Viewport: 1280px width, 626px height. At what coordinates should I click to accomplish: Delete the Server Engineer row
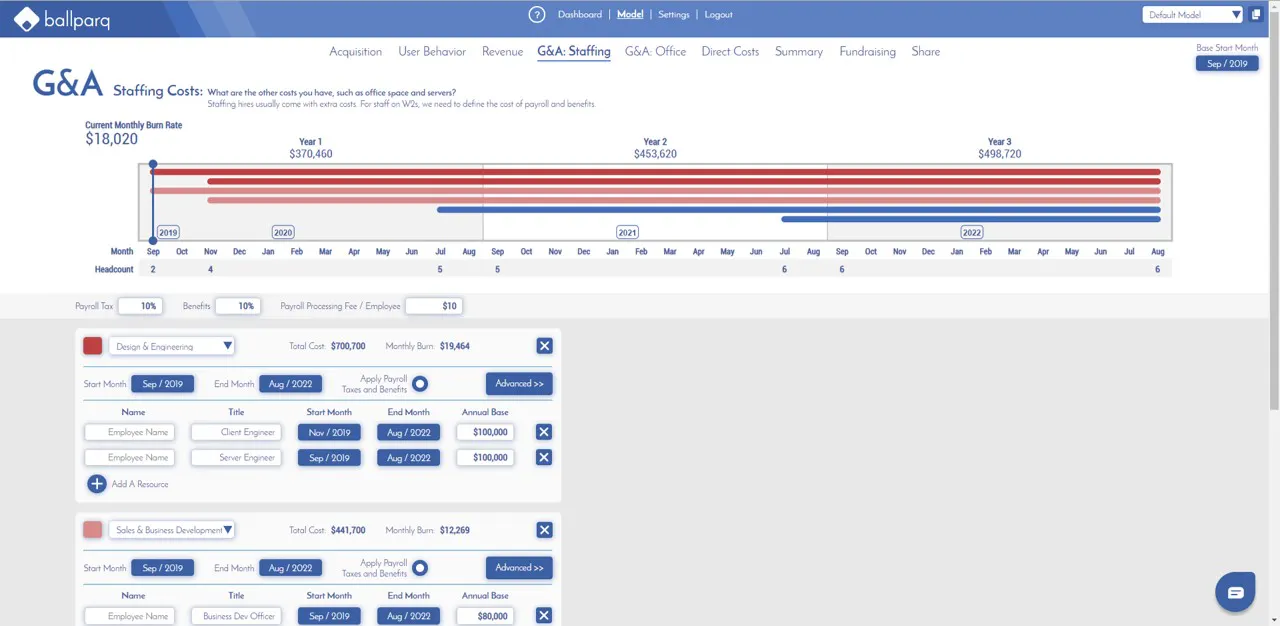point(543,457)
